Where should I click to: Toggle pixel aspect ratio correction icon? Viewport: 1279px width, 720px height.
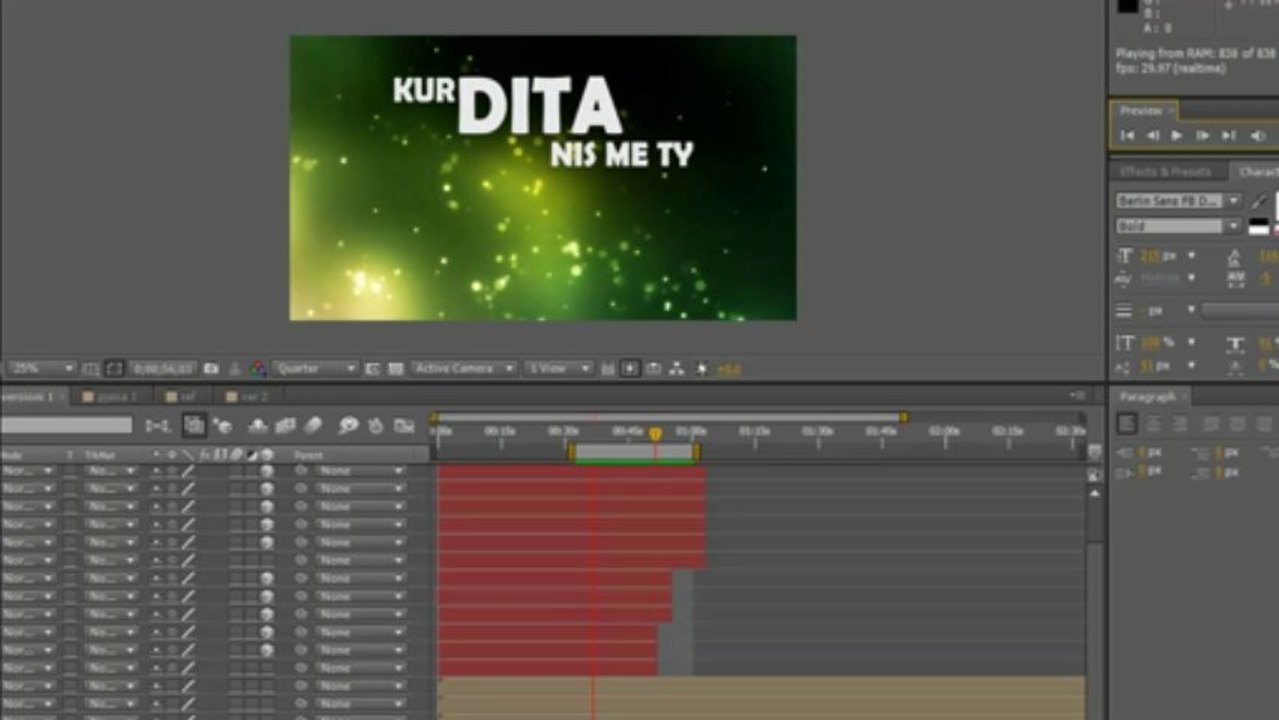click(x=607, y=369)
